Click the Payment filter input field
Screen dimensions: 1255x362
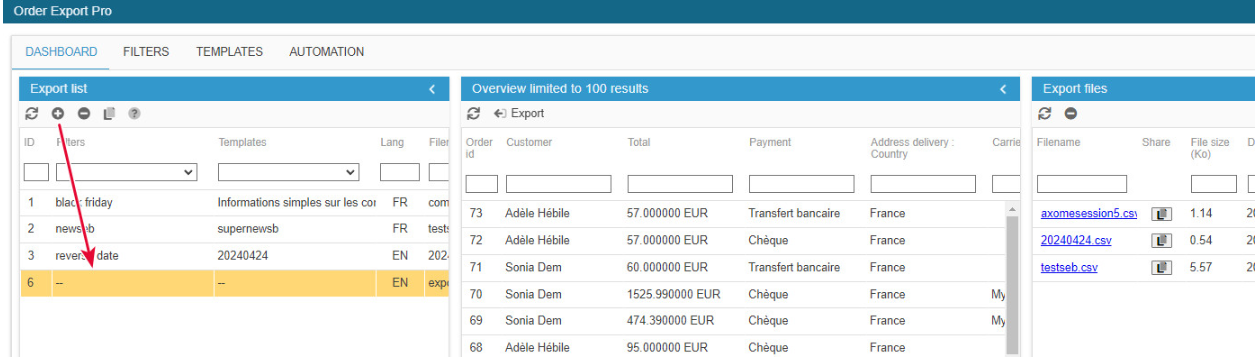pyautogui.click(x=801, y=184)
